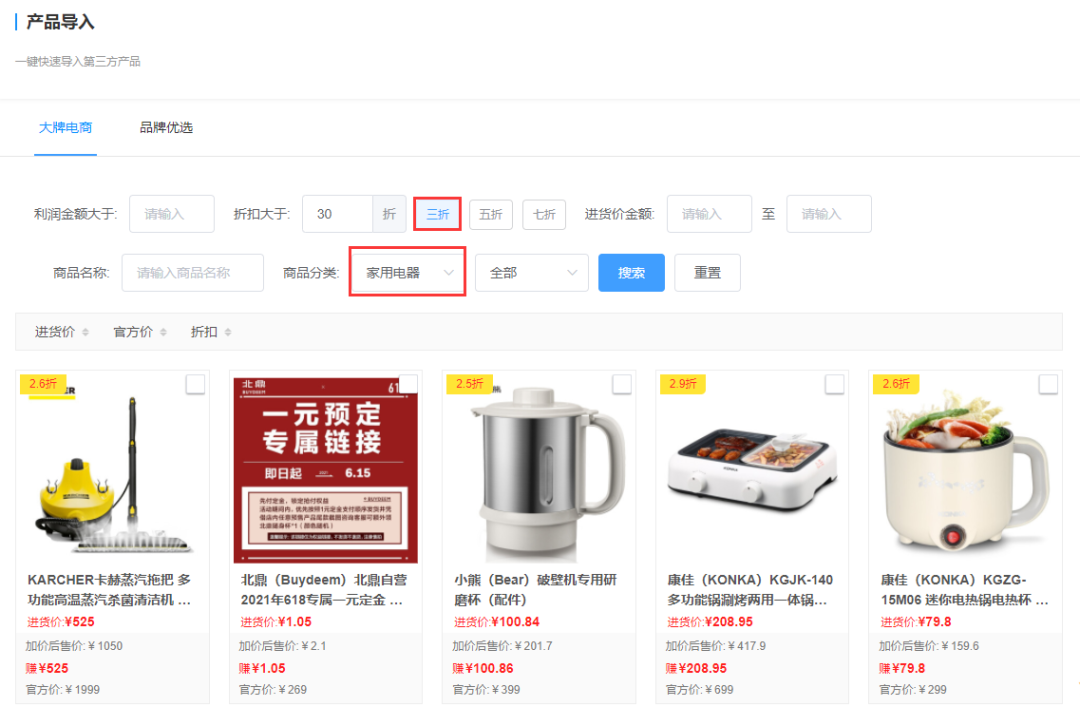Choose the 五折 discount shortcut

pyautogui.click(x=491, y=214)
